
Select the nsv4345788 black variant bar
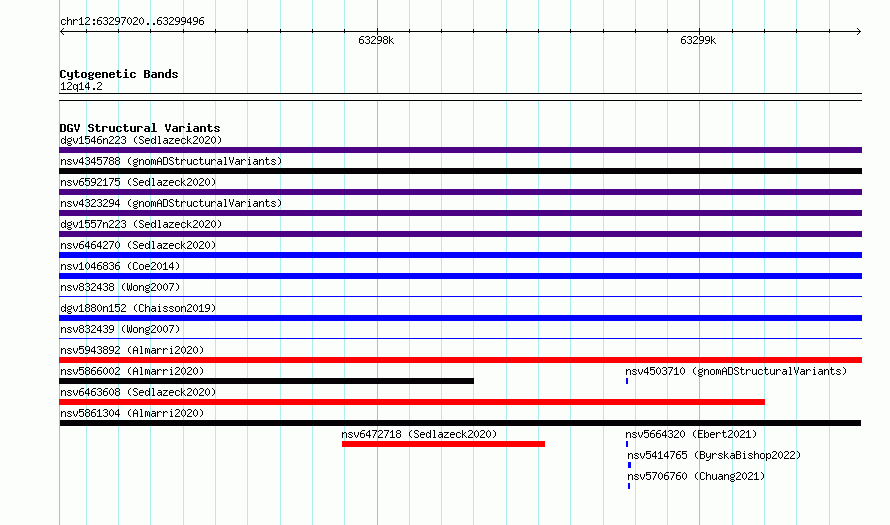click(460, 171)
